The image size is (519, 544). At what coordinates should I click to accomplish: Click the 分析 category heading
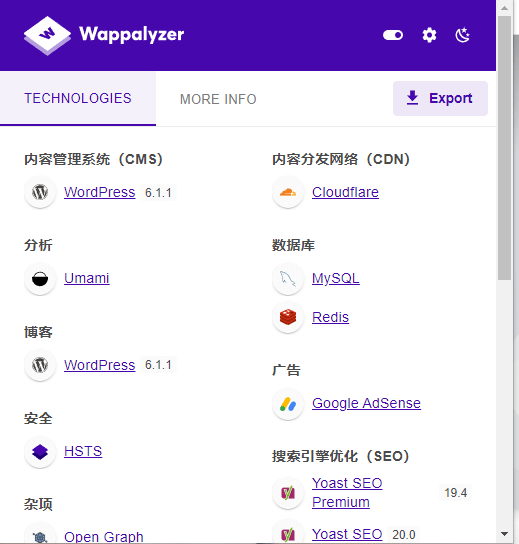[38, 245]
